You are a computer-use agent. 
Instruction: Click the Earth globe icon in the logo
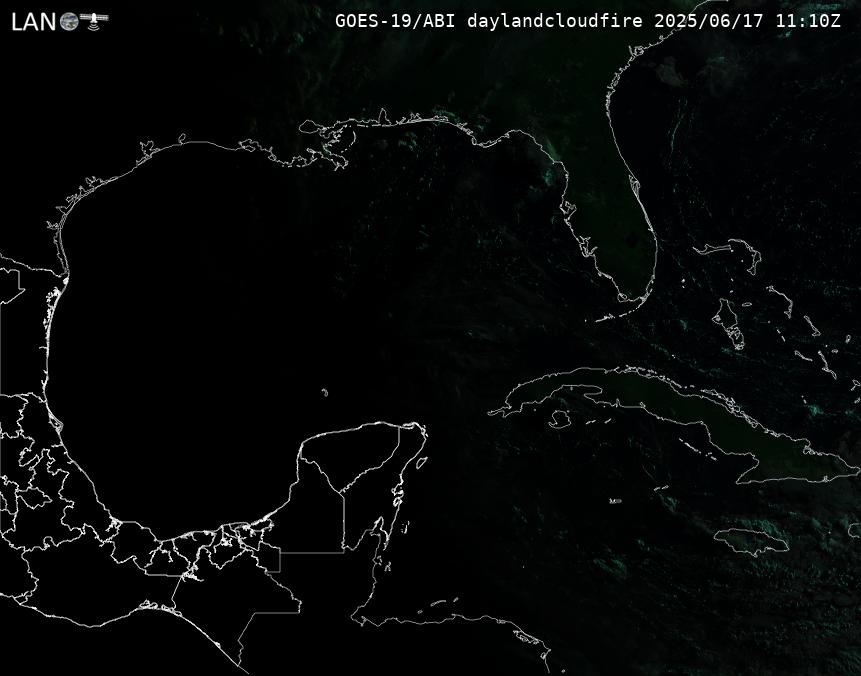click(69, 22)
